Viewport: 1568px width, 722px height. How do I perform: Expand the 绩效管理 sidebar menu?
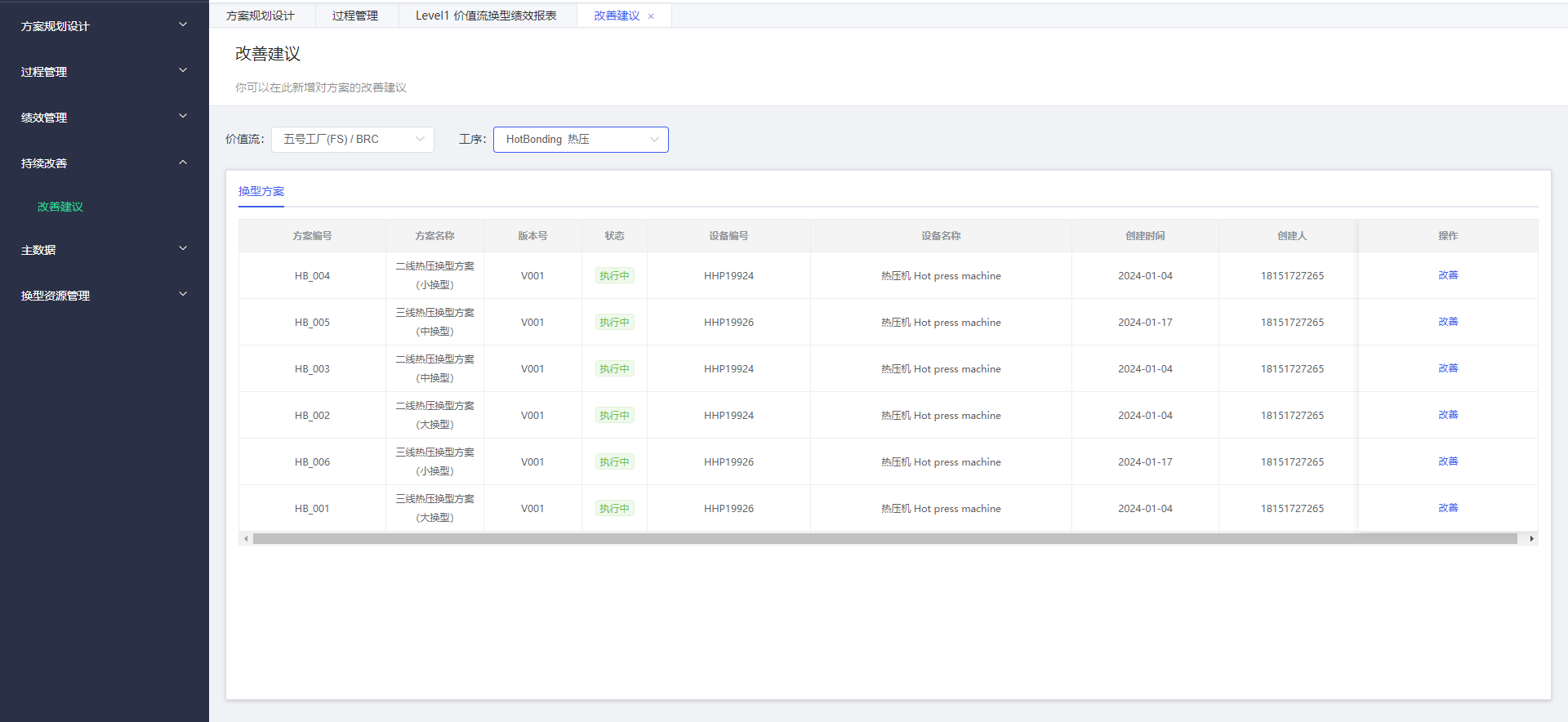click(105, 118)
